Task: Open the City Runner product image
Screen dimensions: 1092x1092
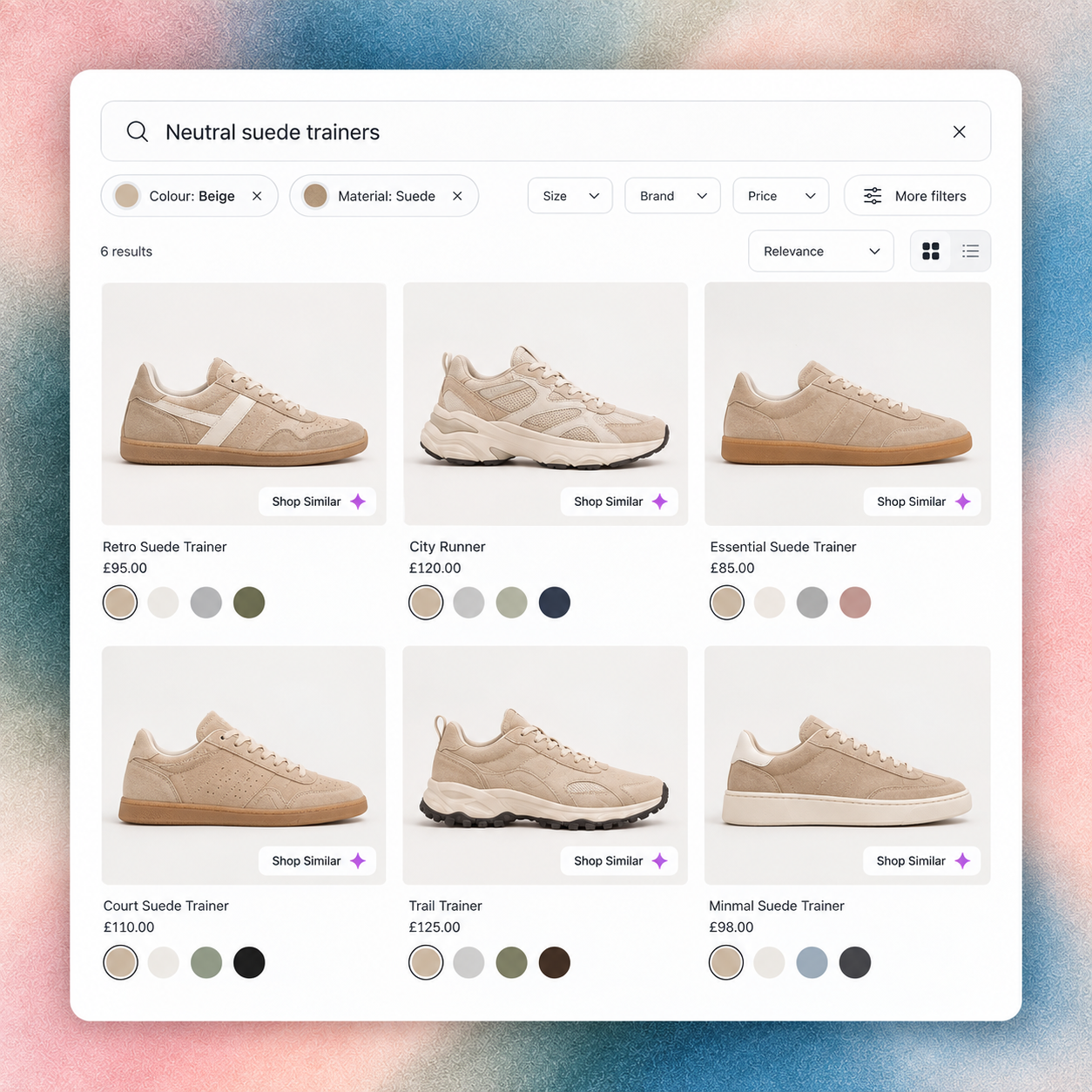Action: click(x=545, y=403)
